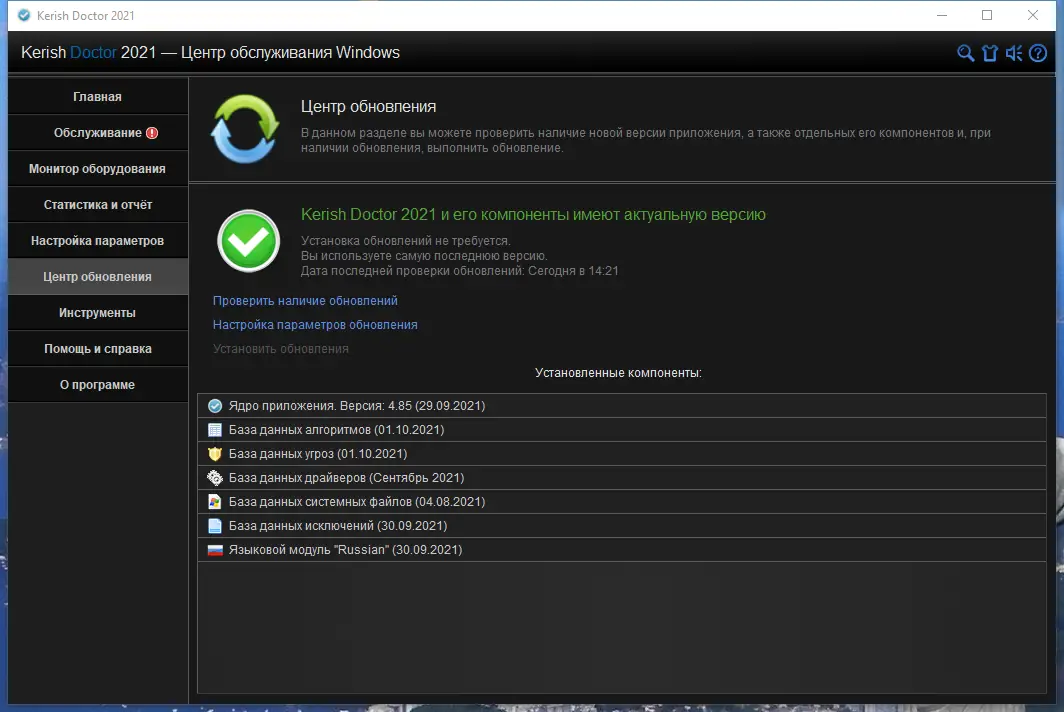Select База данных драйверов (Сентябрь 2021) row
The image size is (1064, 712).
tap(622, 478)
